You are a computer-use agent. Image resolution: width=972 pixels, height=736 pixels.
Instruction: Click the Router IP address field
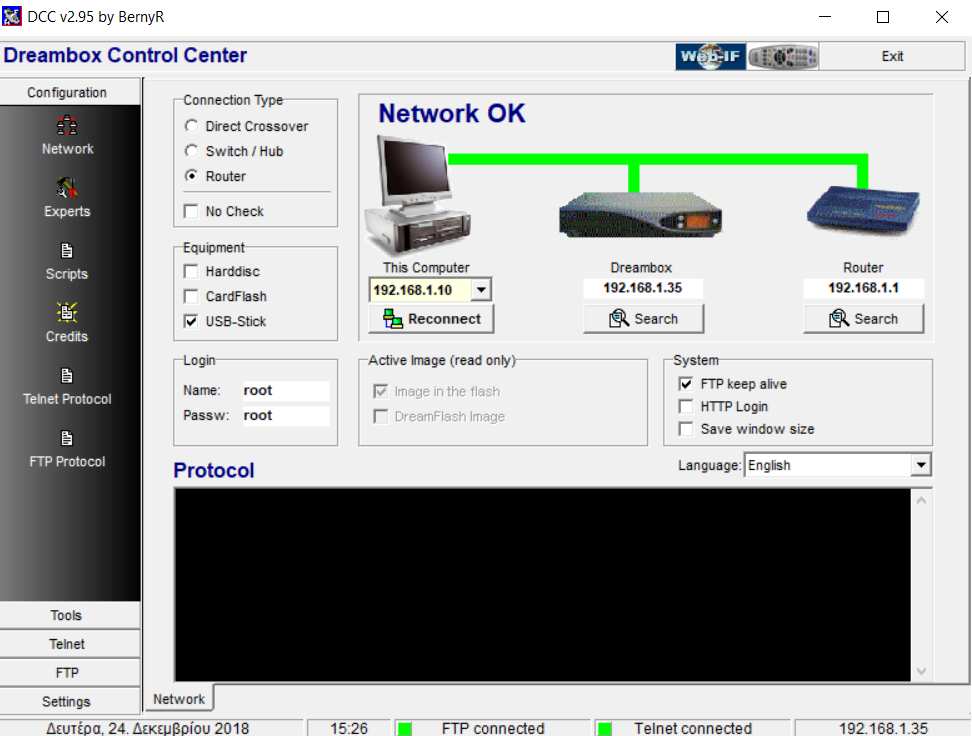864,288
